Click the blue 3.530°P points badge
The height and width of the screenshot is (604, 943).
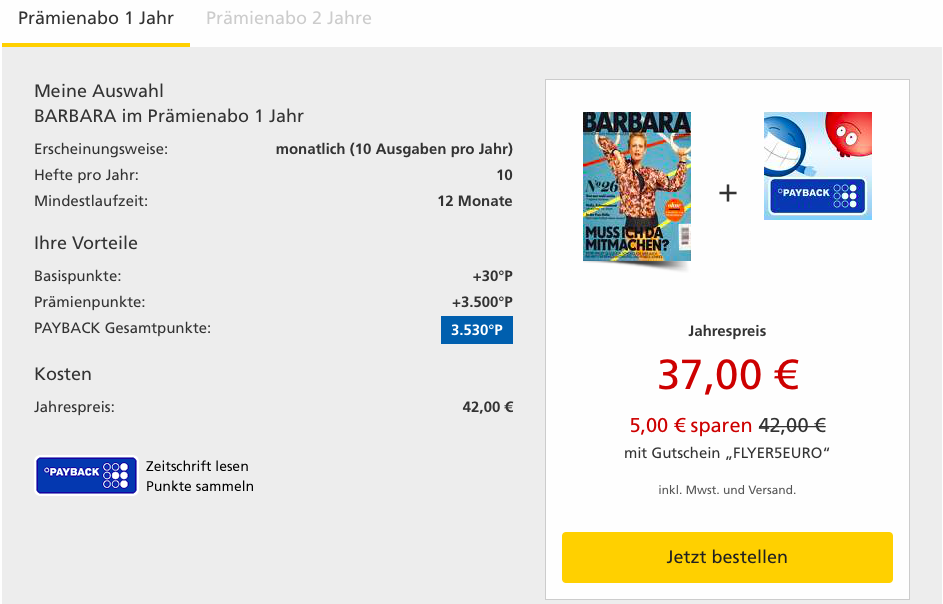476,330
